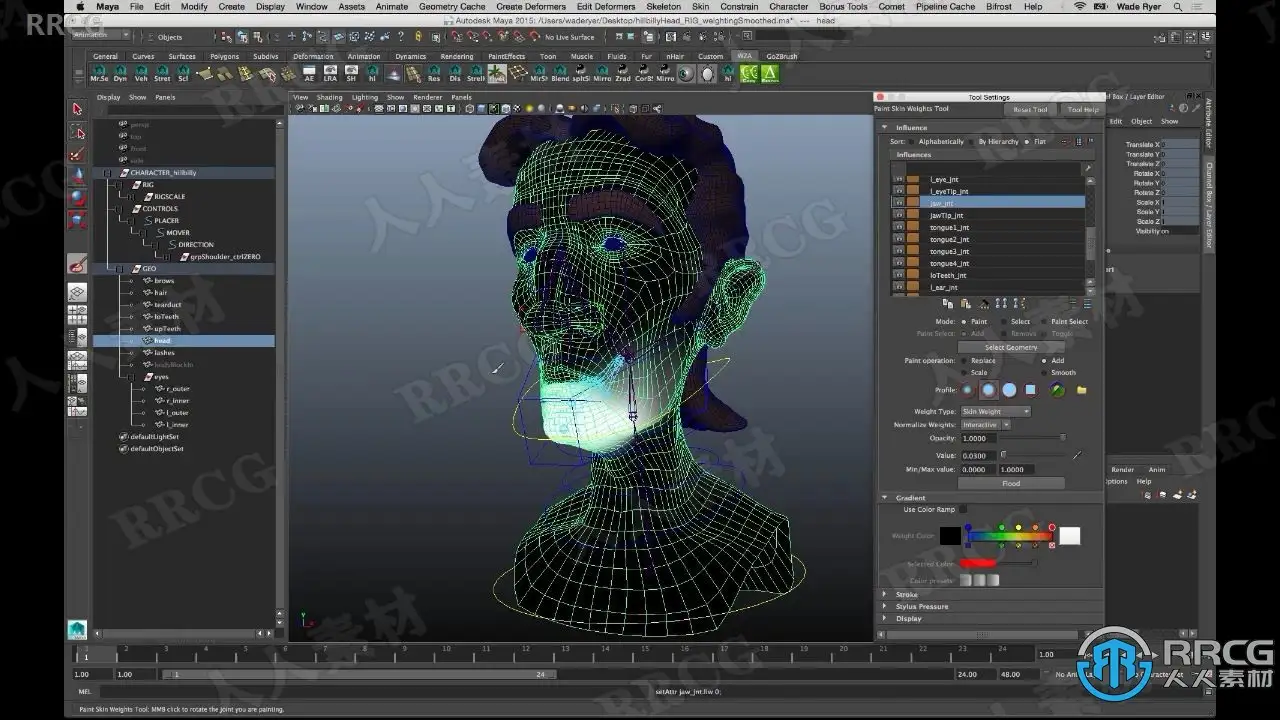Click the file browse brush profile folder

pyautogui.click(x=1081, y=390)
